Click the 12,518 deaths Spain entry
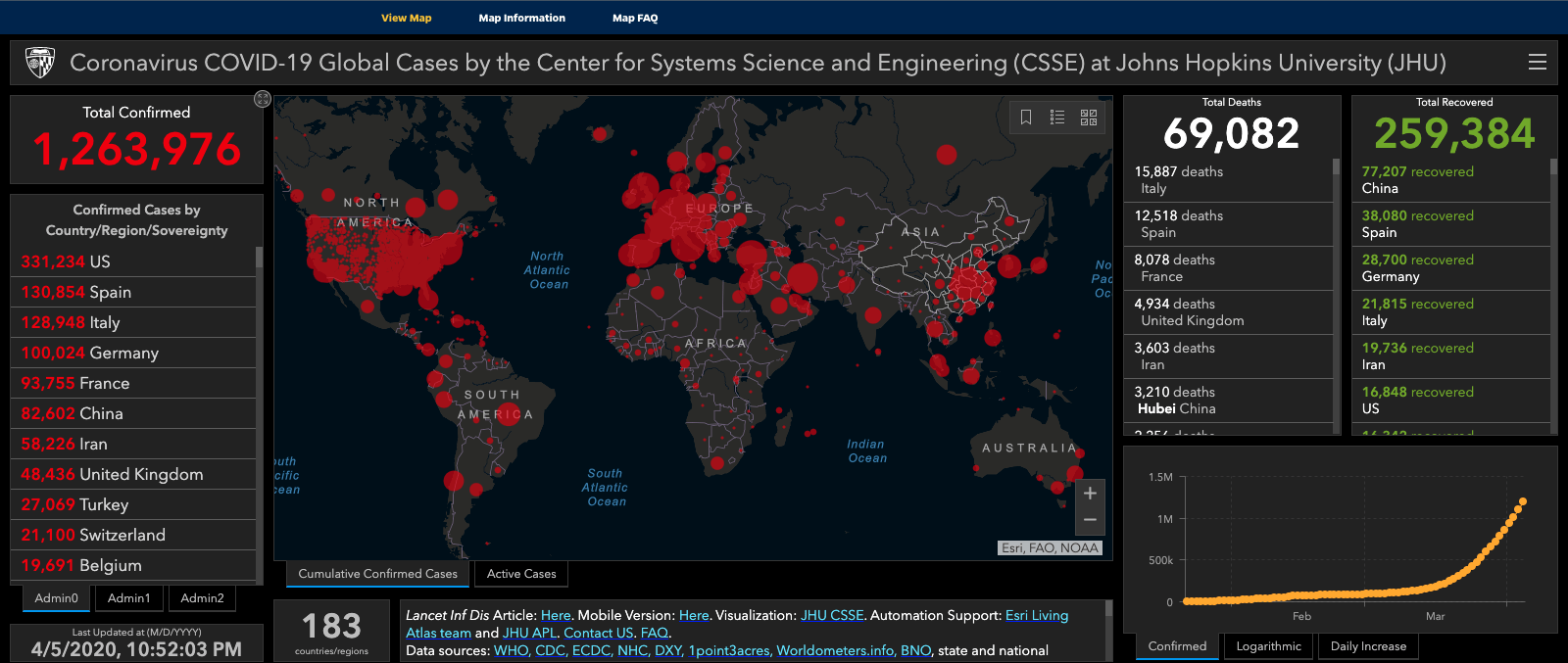 pyautogui.click(x=1228, y=224)
